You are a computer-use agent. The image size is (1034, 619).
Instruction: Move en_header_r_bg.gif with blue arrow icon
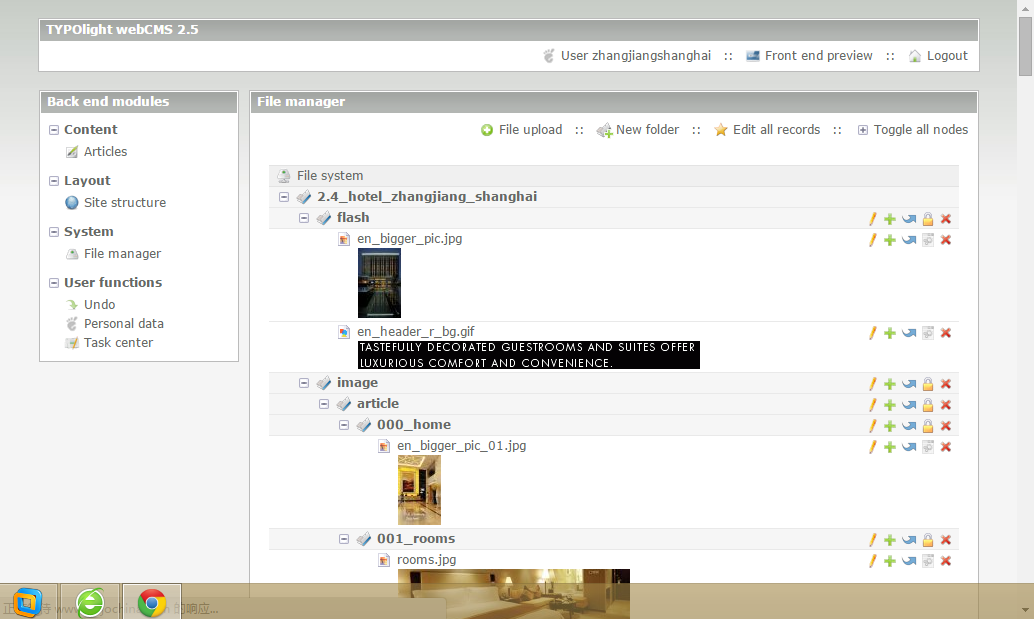[x=909, y=333]
